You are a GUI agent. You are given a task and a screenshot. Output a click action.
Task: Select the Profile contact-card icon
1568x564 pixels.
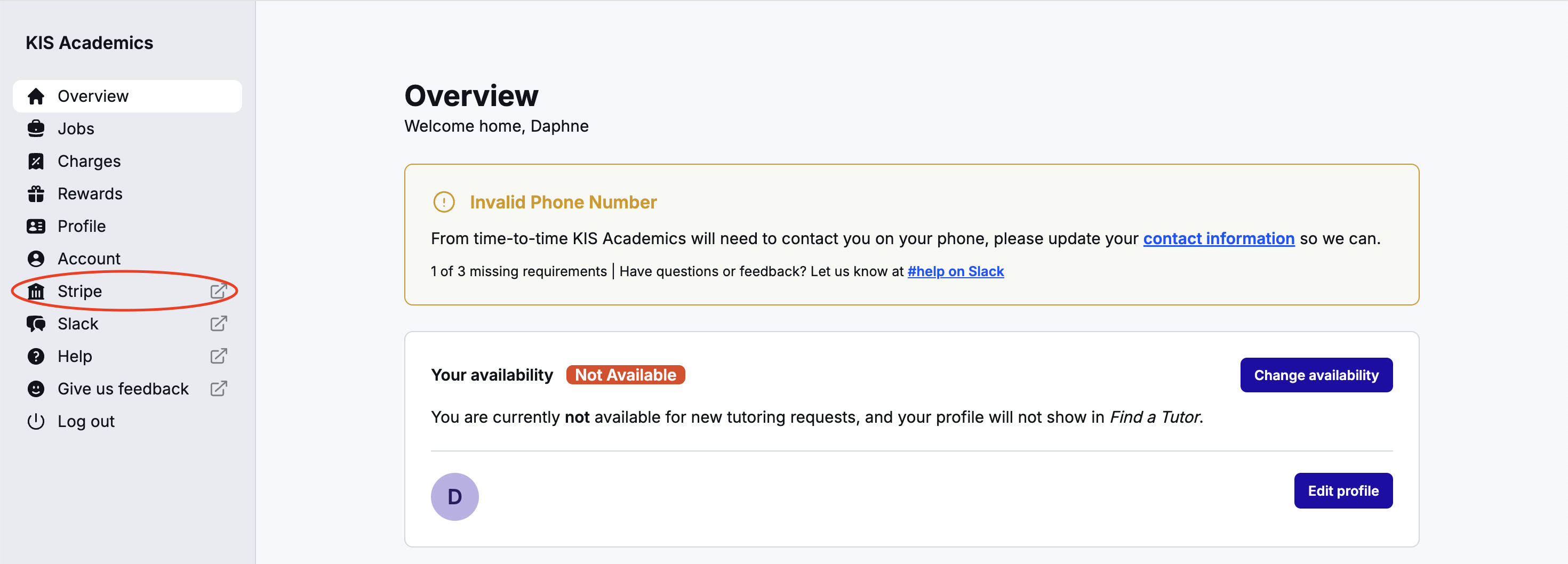(x=36, y=225)
